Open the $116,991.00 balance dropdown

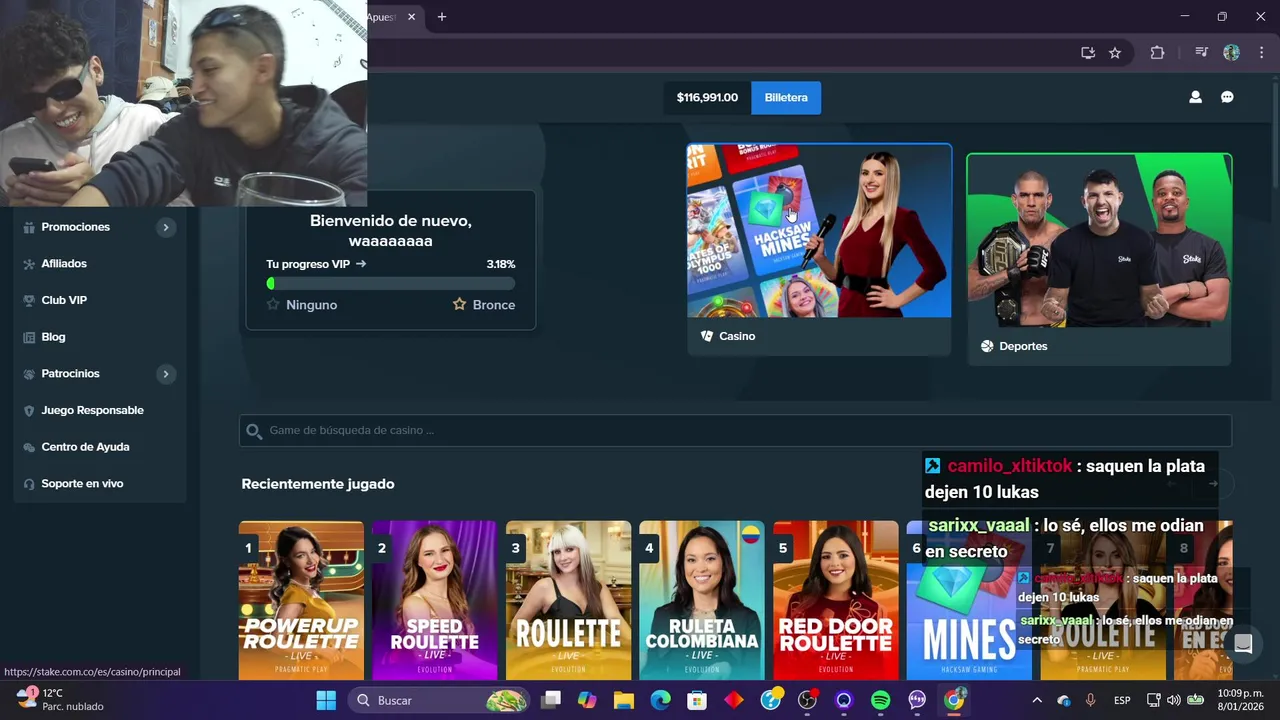pyautogui.click(x=707, y=97)
